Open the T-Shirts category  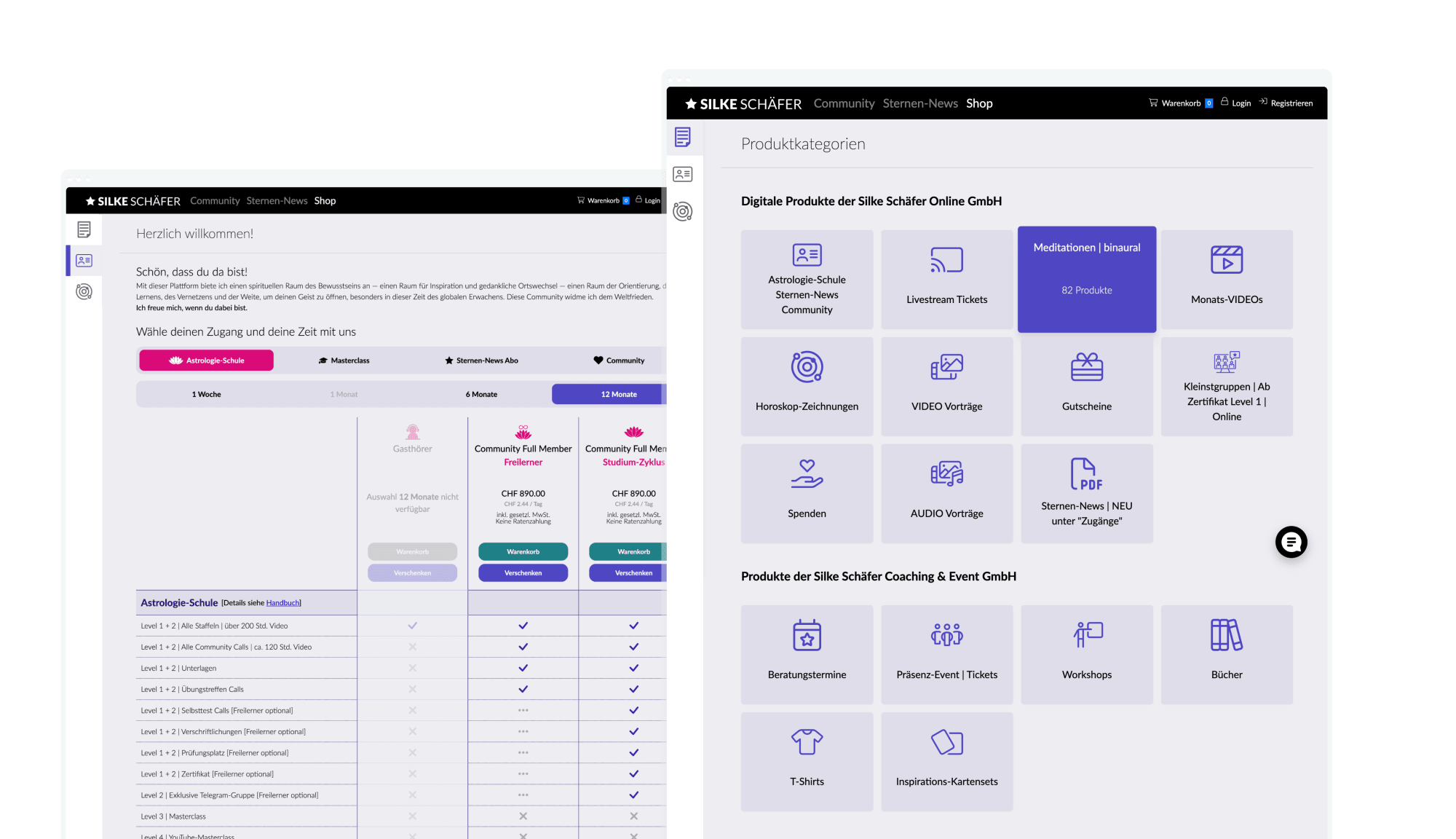click(x=807, y=762)
